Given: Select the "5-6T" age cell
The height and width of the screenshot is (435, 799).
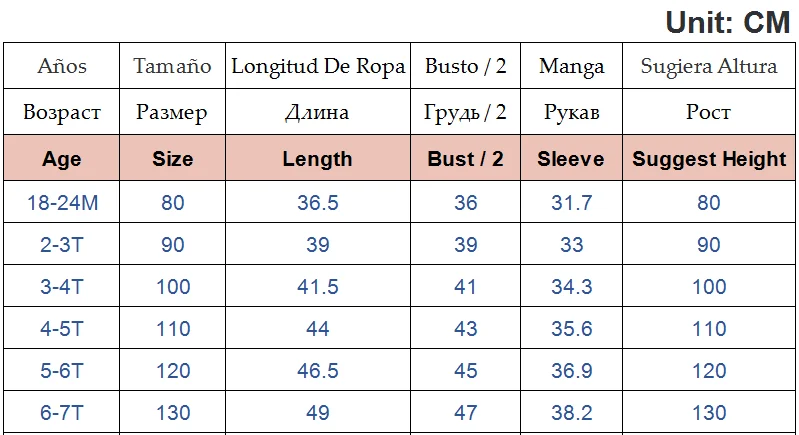Looking at the screenshot, I should pyautogui.click(x=62, y=371).
